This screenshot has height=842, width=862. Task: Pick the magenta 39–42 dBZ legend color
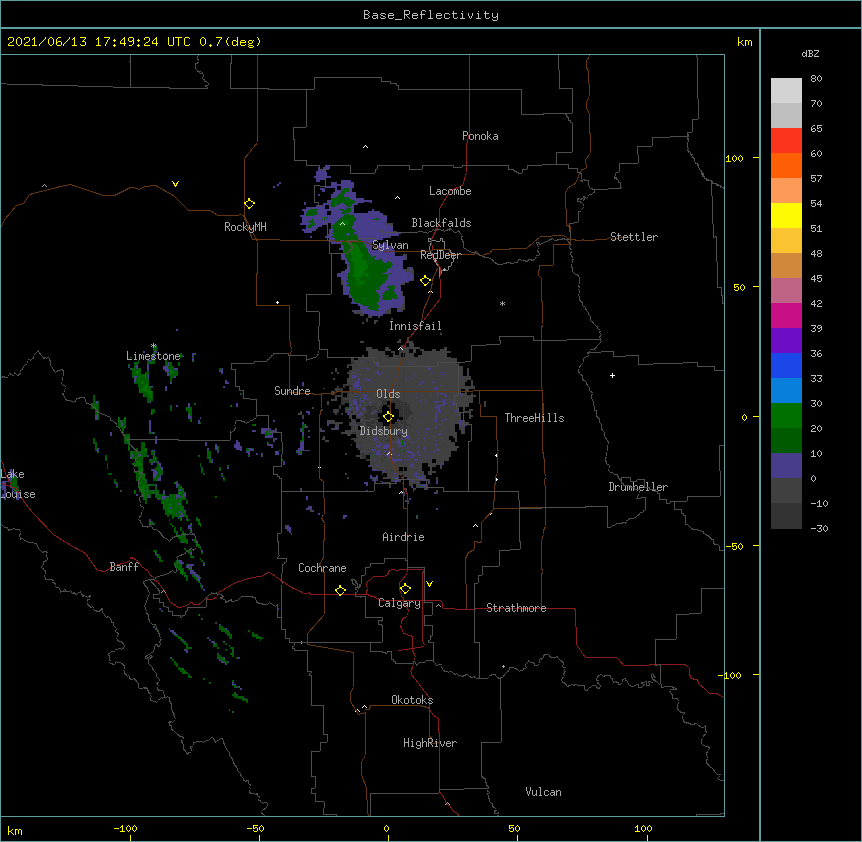tap(786, 315)
